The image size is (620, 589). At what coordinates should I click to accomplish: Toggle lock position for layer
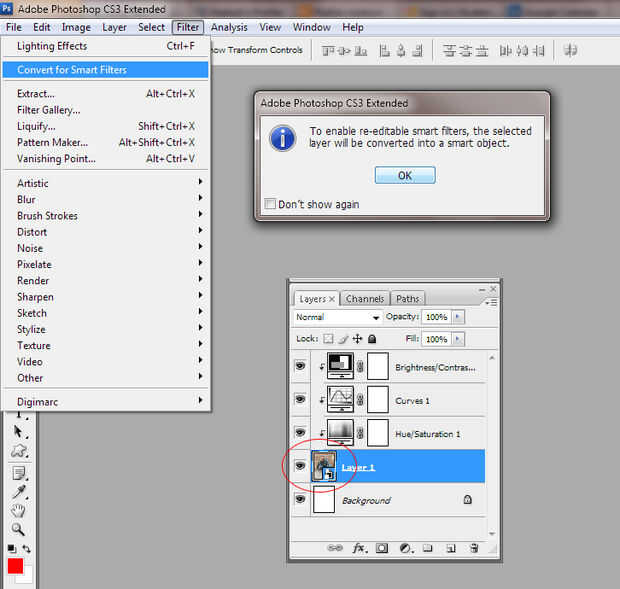pyautogui.click(x=357, y=339)
